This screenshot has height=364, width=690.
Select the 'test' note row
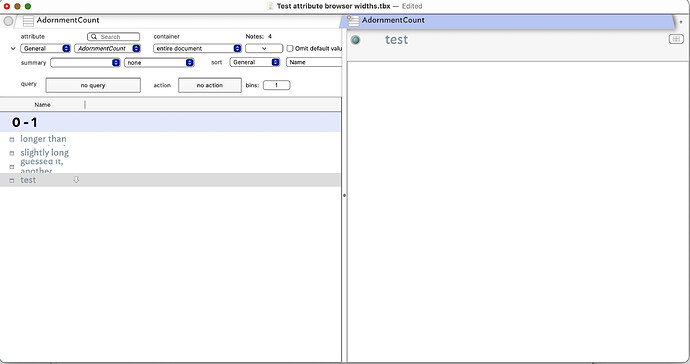click(x=170, y=180)
